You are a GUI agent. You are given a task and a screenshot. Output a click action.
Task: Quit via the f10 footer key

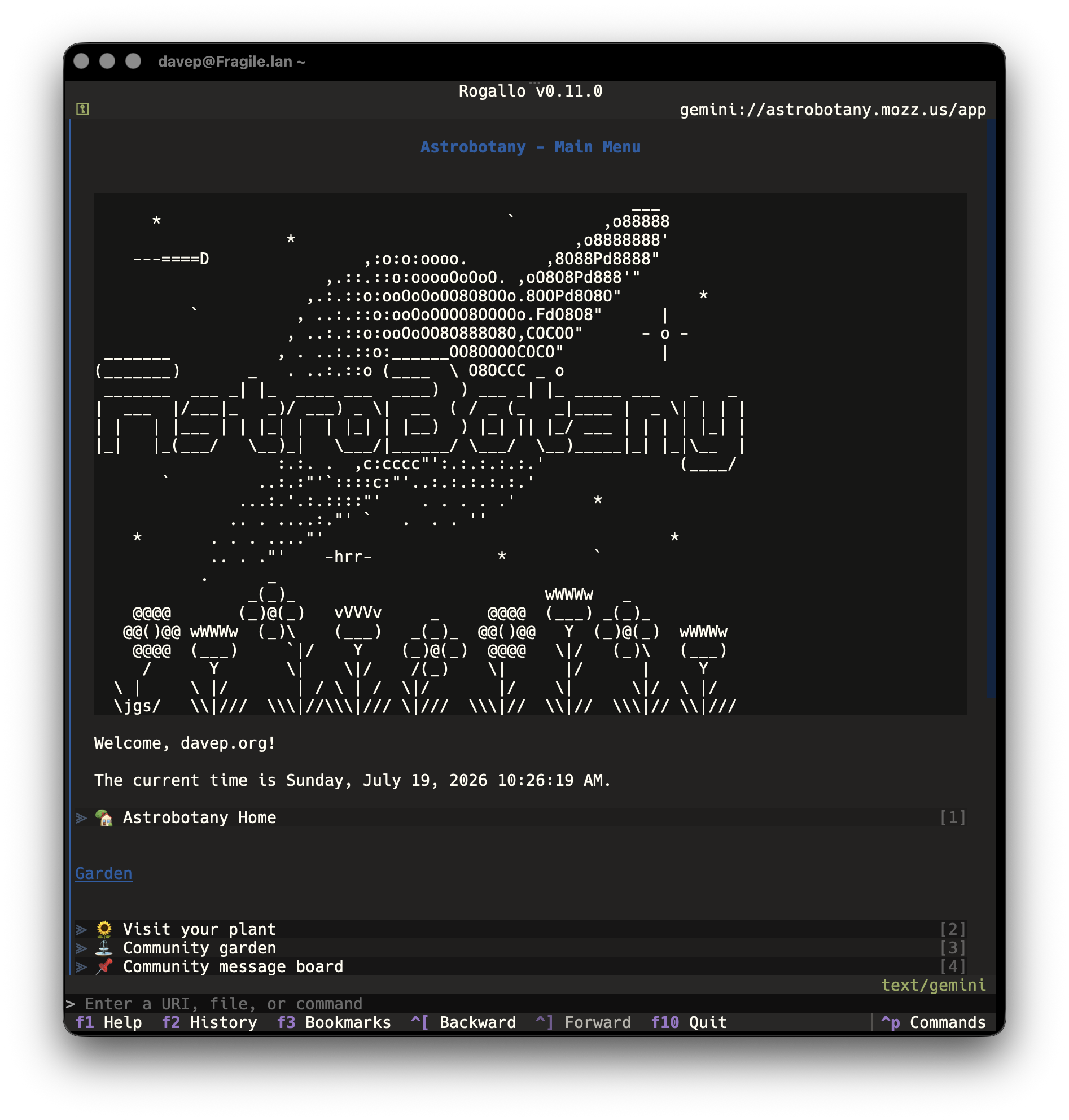[689, 1022]
